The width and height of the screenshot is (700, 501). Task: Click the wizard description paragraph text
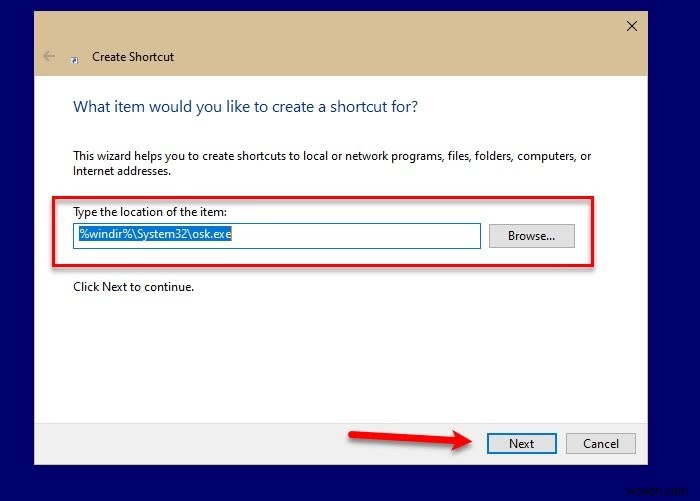(x=330, y=163)
